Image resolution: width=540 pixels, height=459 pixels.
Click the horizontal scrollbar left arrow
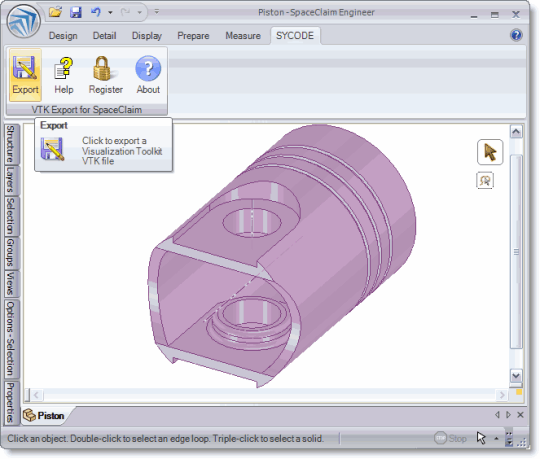coord(37,395)
